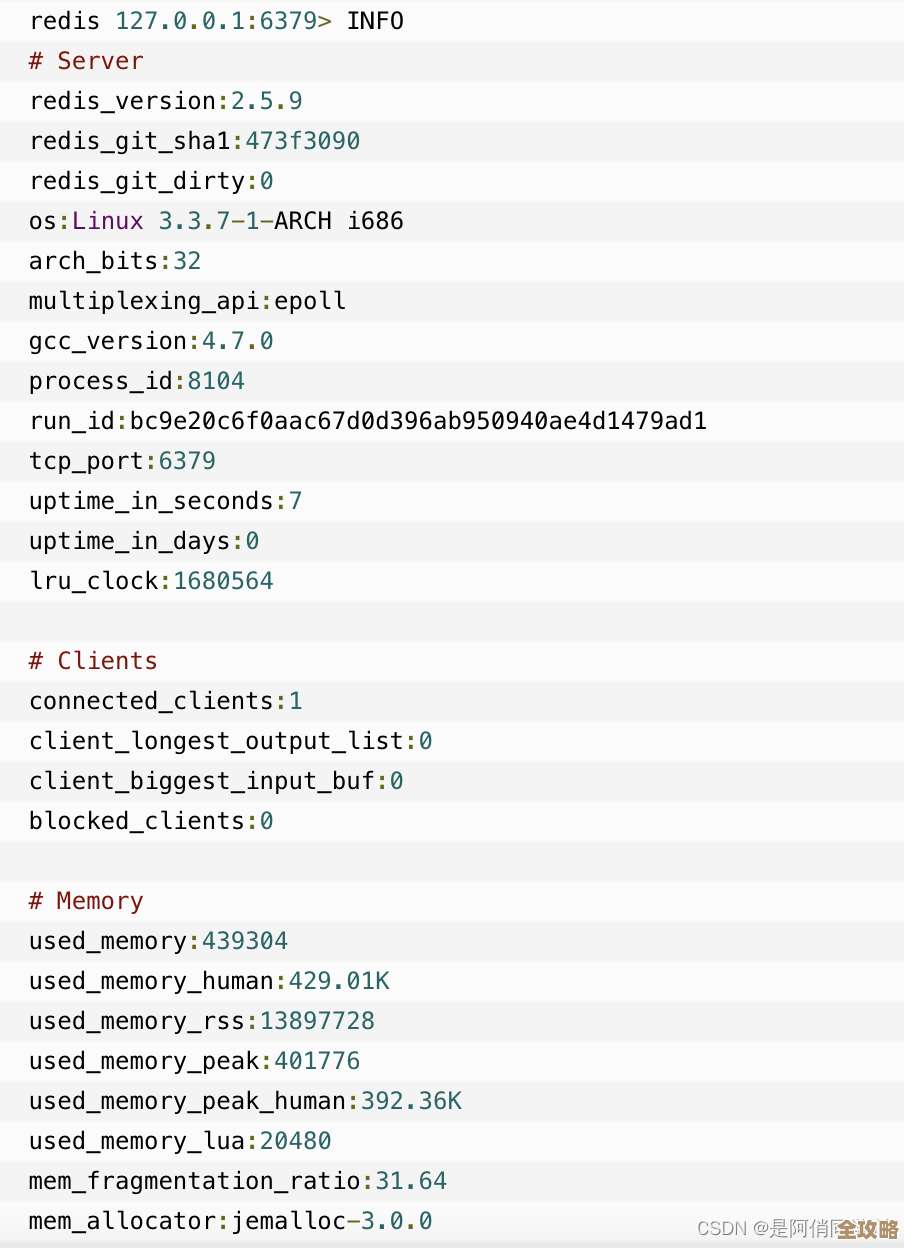Viewport: 904px width, 1248px height.
Task: Click the '# Clients' section heading
Action: click(93, 661)
